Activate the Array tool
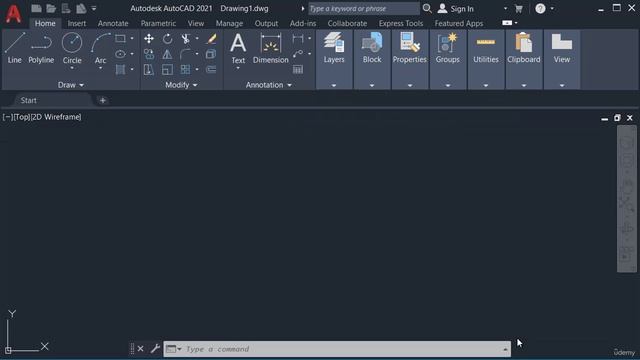The image size is (640, 360). point(186,69)
